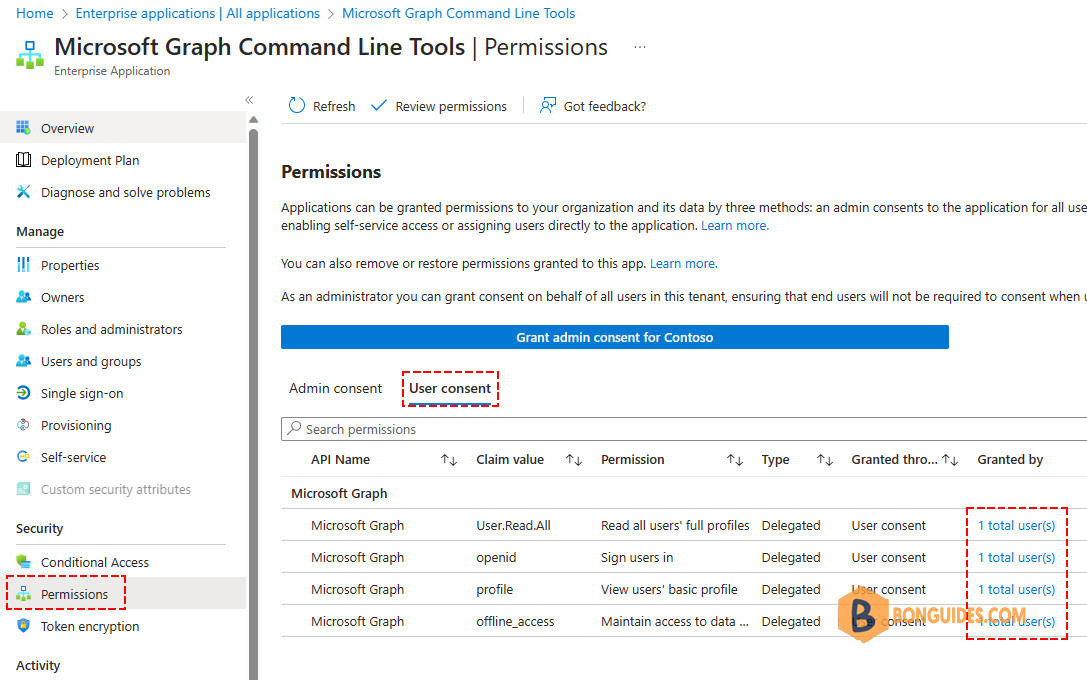This screenshot has width=1087, height=680.
Task: Click the Owners people icon
Action: point(23,297)
